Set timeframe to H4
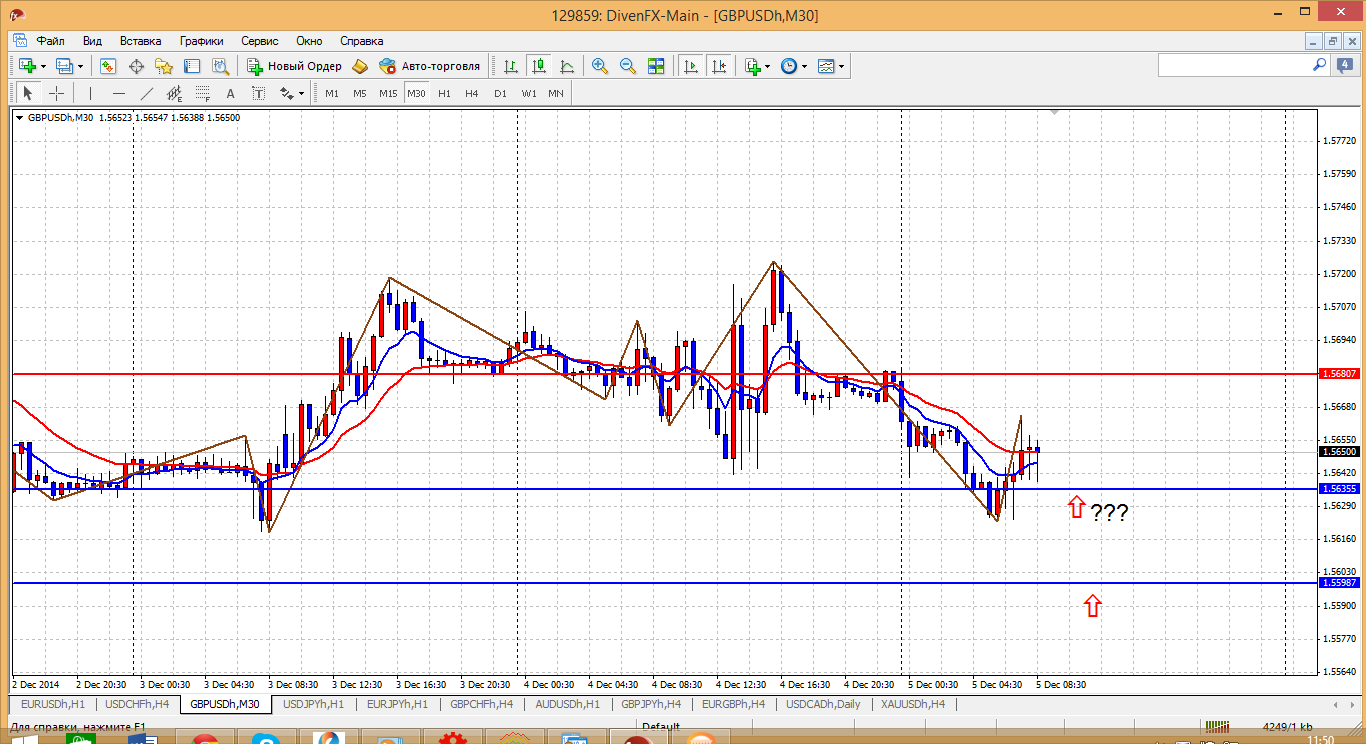Viewport: 1370px width, 744px height. pyautogui.click(x=472, y=93)
